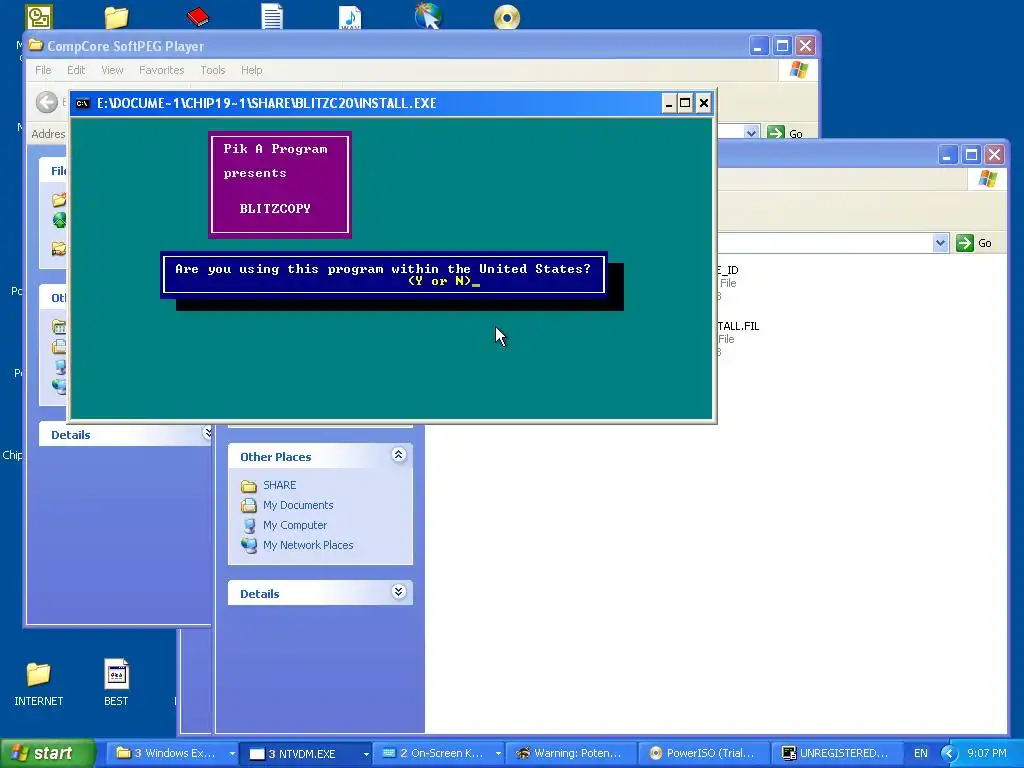Click the Y or N prompt in the installer
Viewport: 1024px width, 768px height.
440,281
